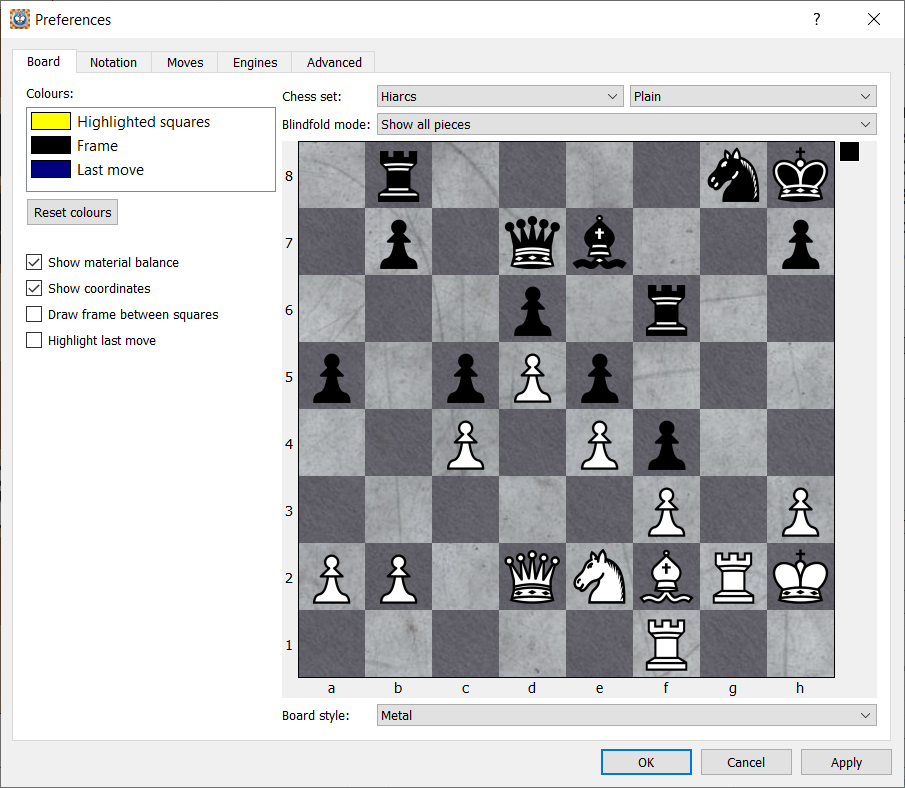Screen dimensions: 905x788
Task: Click the white queen on d2
Action: (x=532, y=577)
